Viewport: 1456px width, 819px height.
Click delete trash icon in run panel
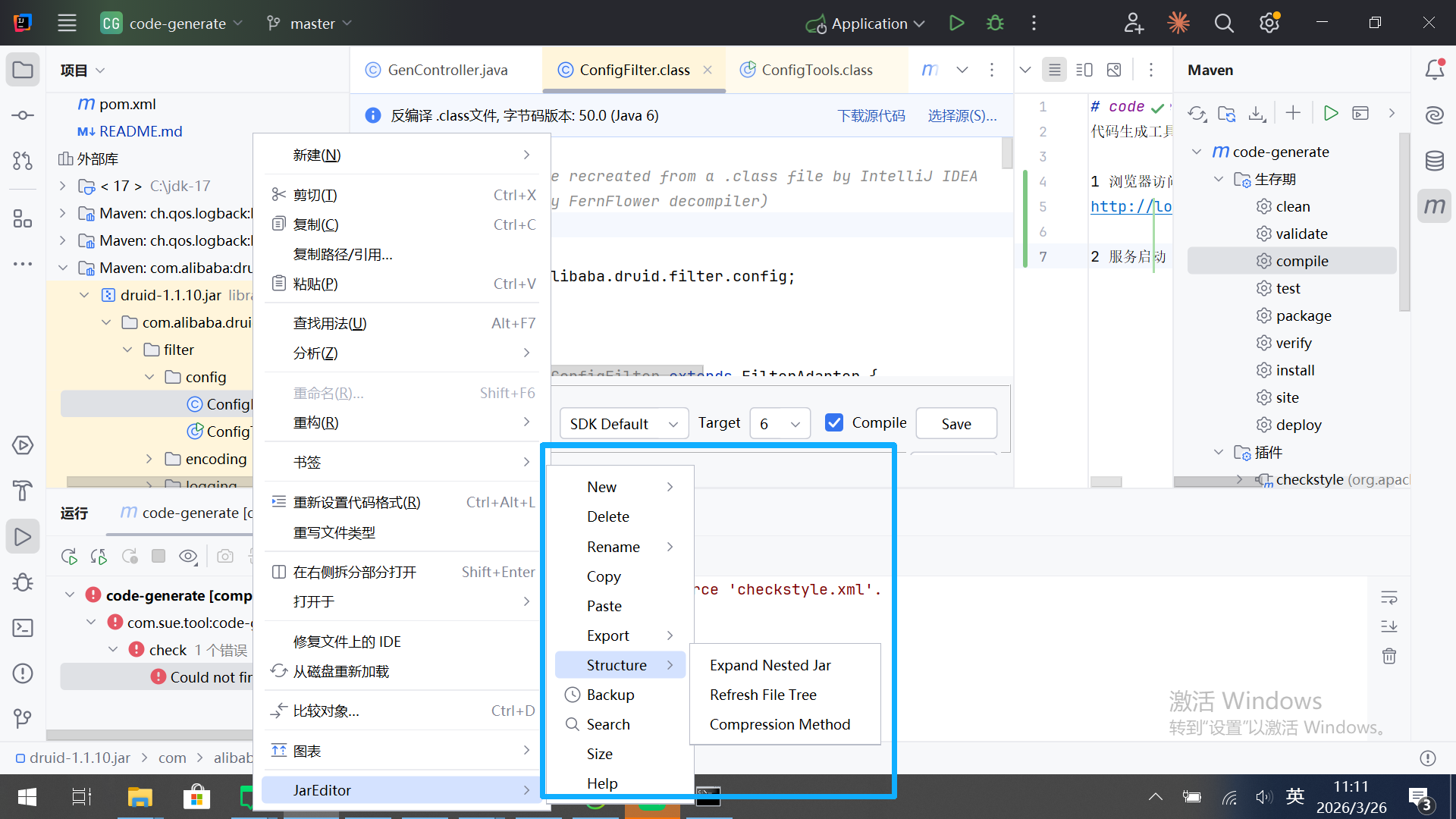coord(1389,656)
